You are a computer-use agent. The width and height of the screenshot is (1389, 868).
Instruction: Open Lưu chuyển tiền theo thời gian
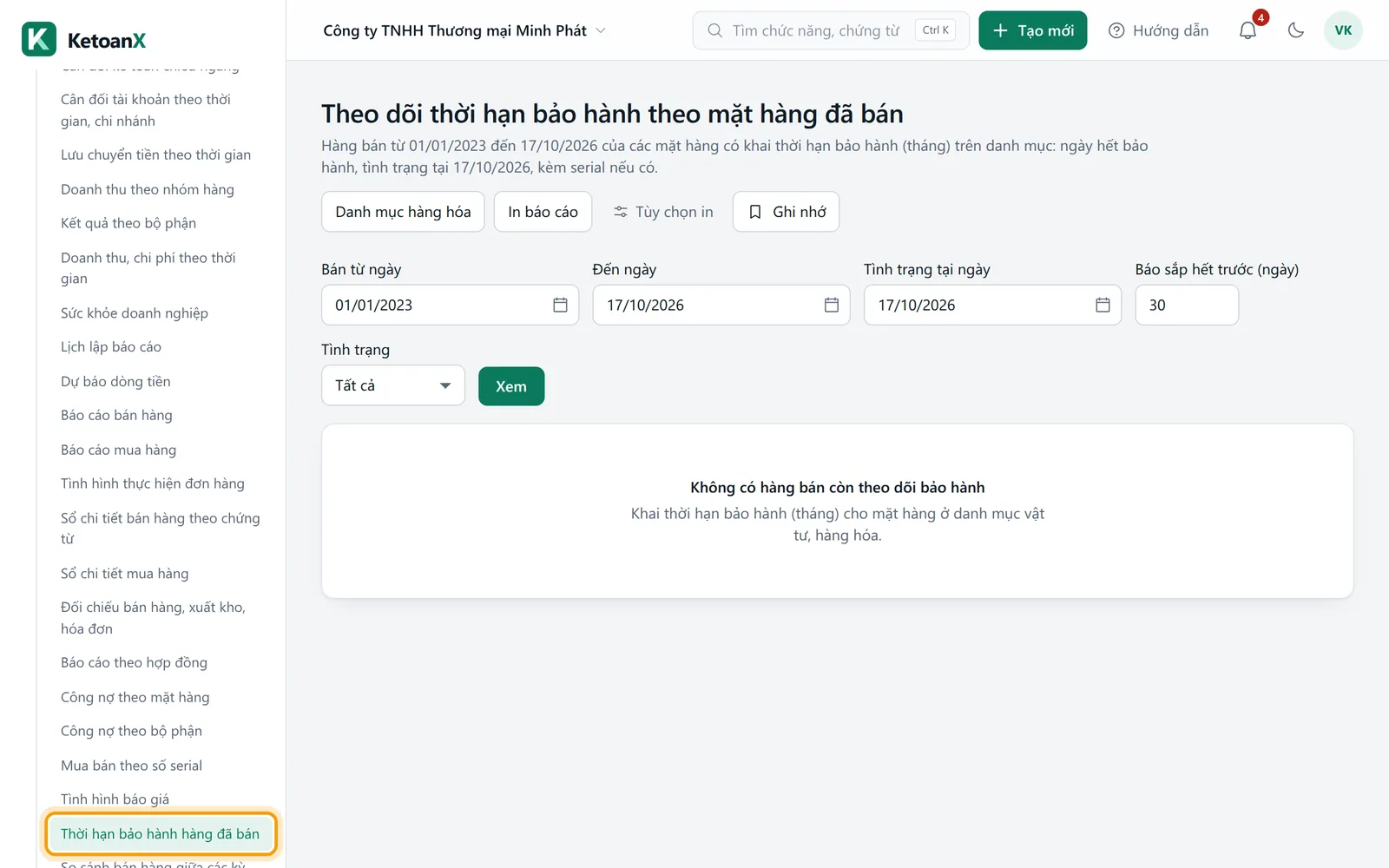coord(156,155)
